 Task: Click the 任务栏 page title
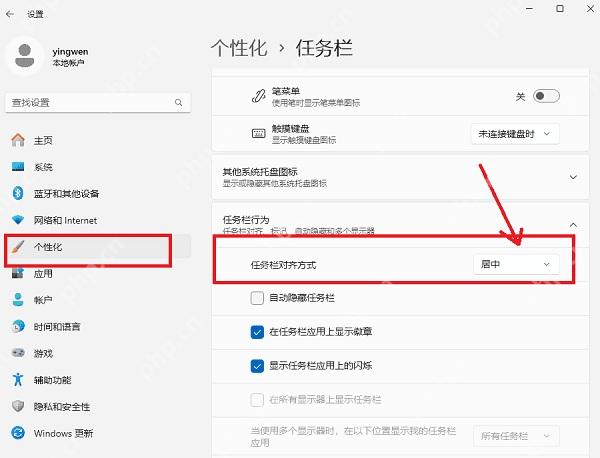click(324, 48)
